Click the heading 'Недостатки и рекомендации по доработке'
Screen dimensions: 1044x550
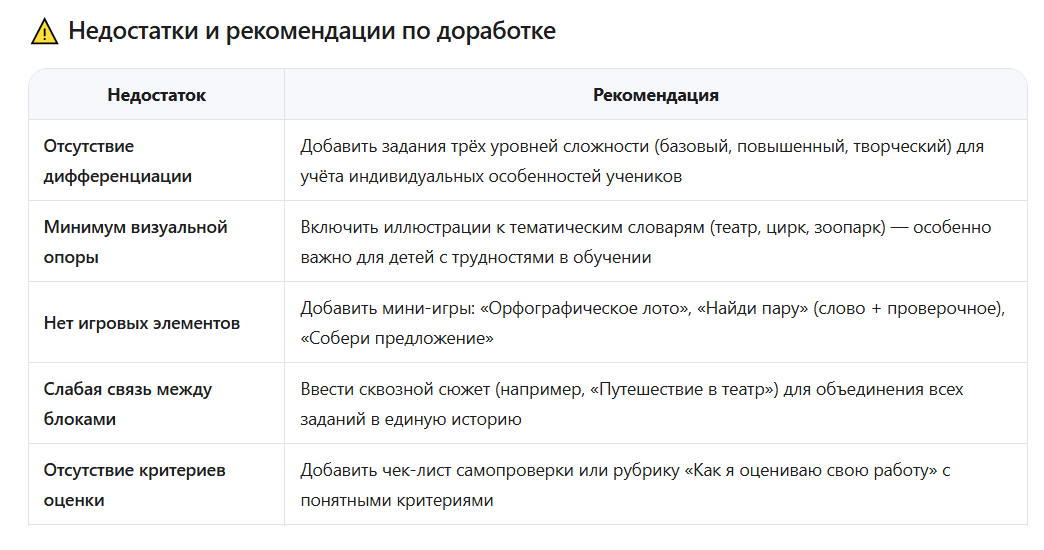click(311, 31)
